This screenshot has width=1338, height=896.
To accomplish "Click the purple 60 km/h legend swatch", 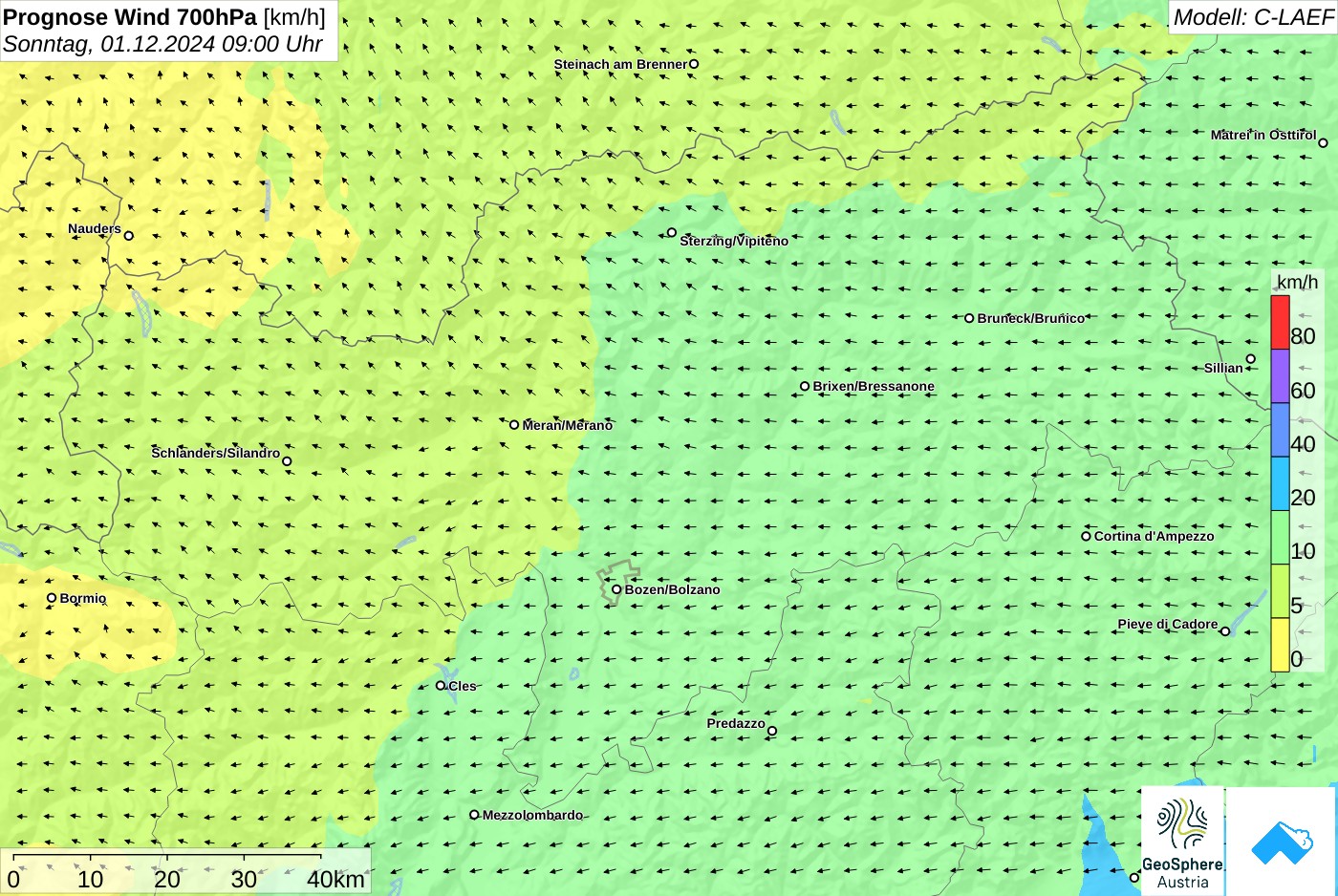I will [1280, 376].
